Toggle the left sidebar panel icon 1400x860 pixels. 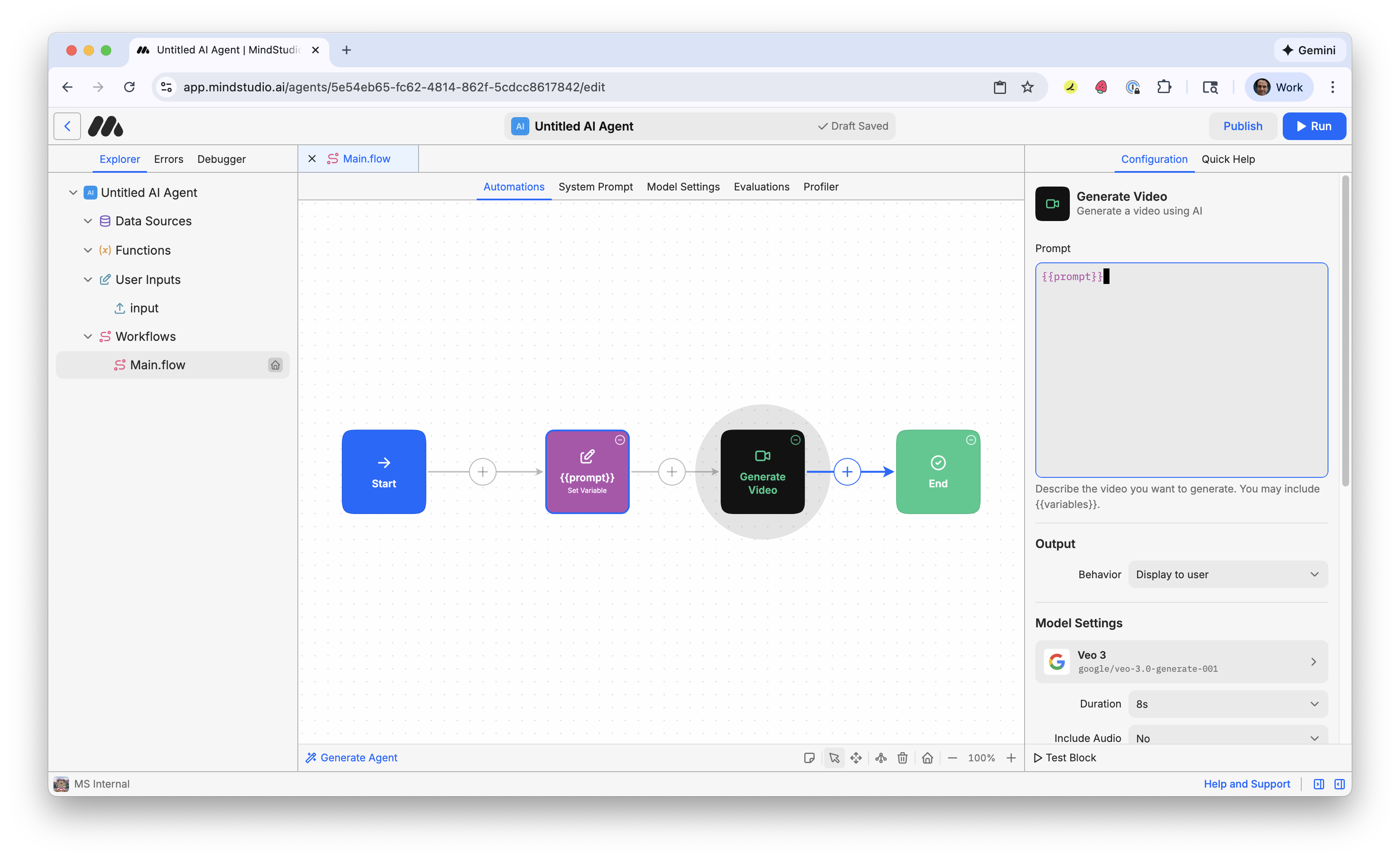(1319, 784)
